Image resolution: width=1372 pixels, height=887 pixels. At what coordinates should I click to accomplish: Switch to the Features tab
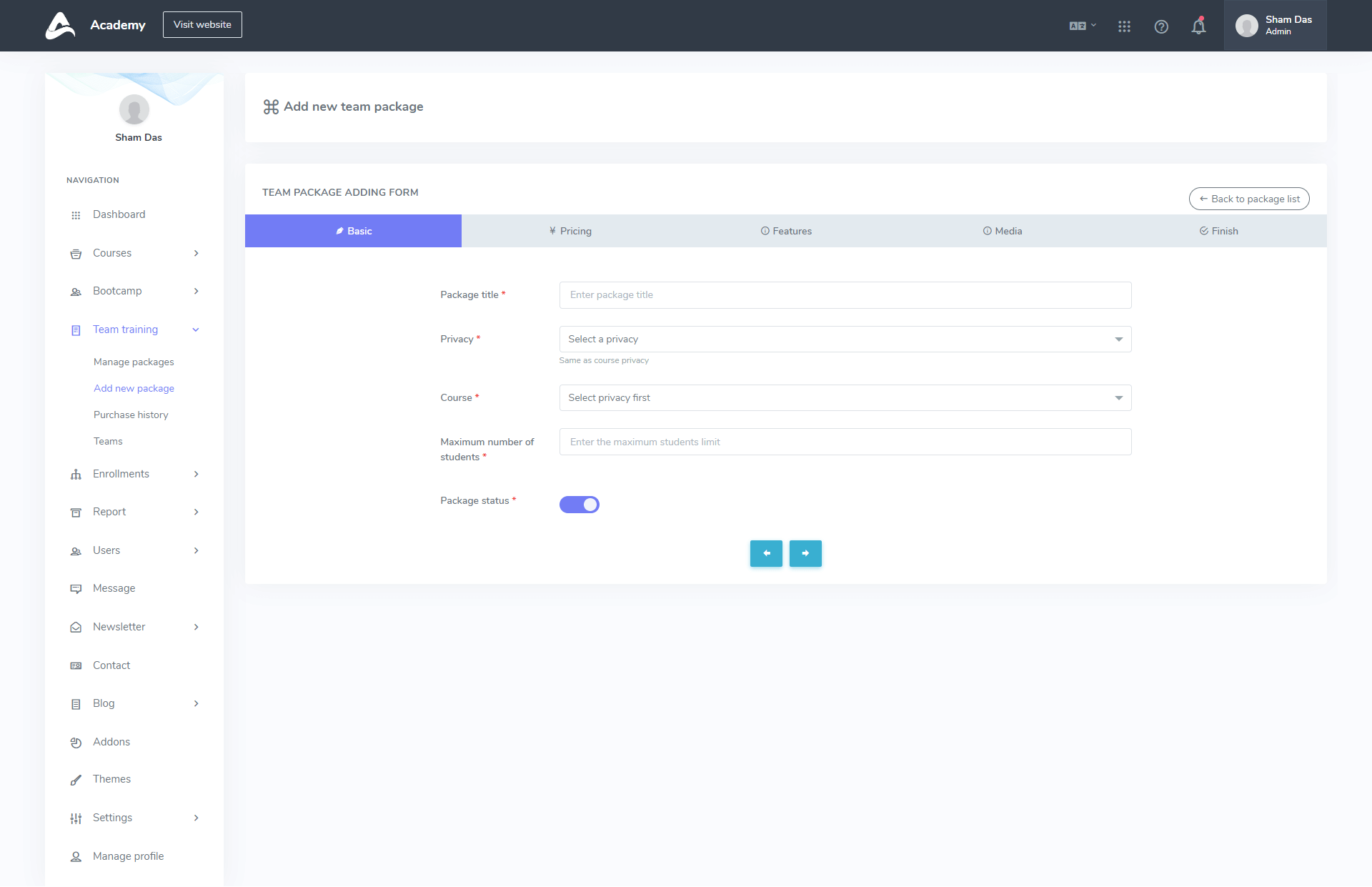[x=786, y=231]
